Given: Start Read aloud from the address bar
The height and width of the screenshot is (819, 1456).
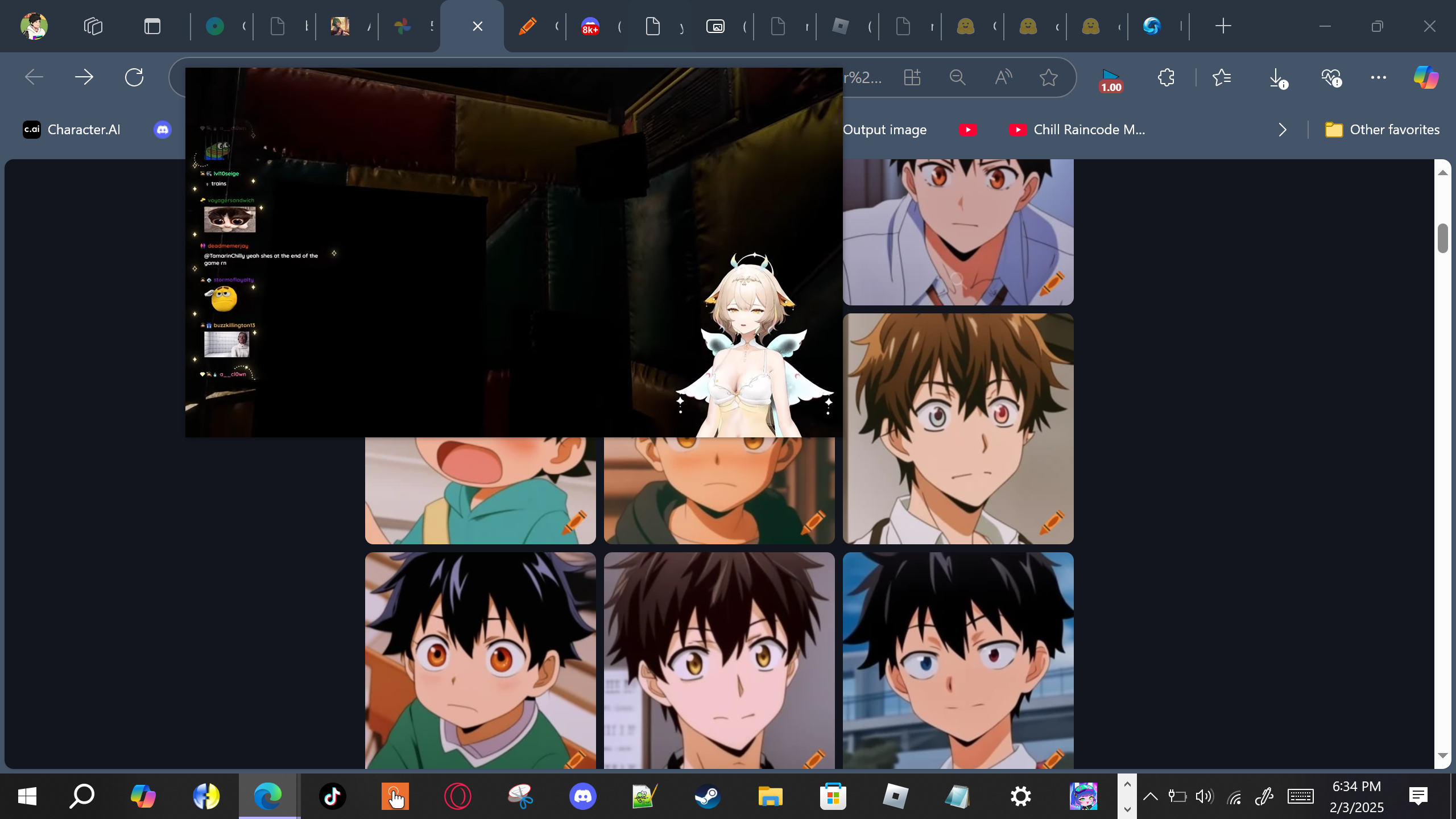Looking at the screenshot, I should click(1003, 77).
